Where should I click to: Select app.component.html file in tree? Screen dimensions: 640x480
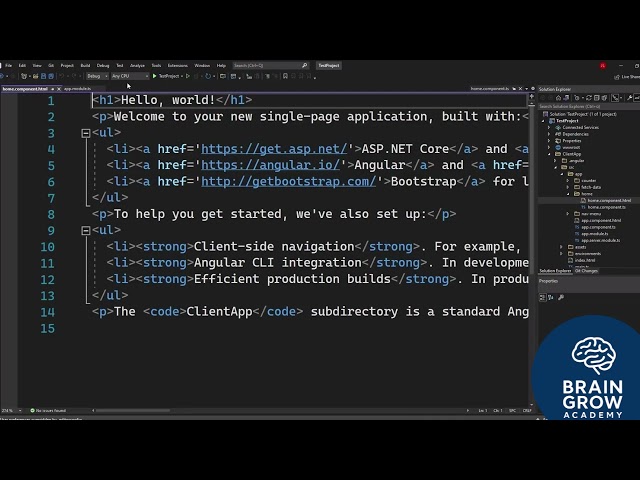pos(600,220)
